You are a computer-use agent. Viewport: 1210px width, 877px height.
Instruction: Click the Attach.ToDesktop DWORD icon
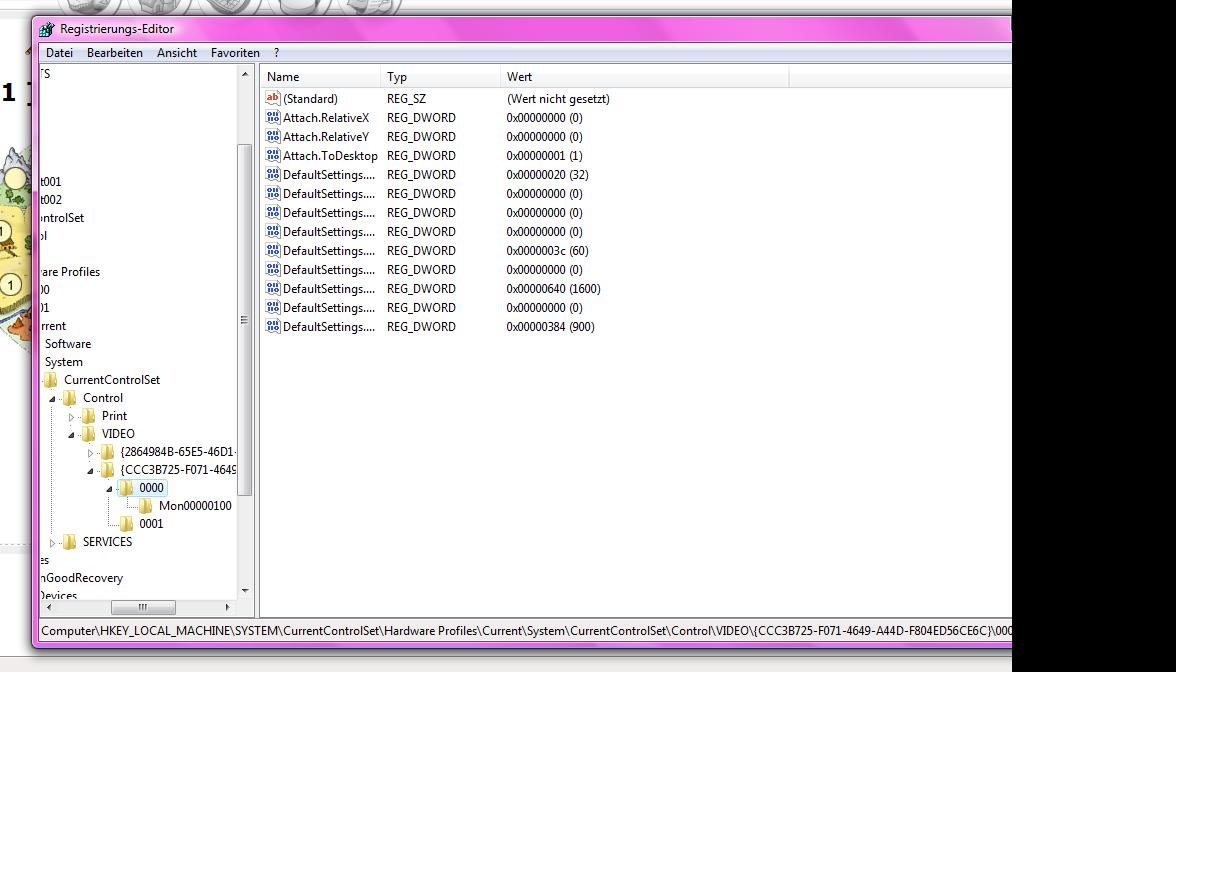[x=273, y=155]
